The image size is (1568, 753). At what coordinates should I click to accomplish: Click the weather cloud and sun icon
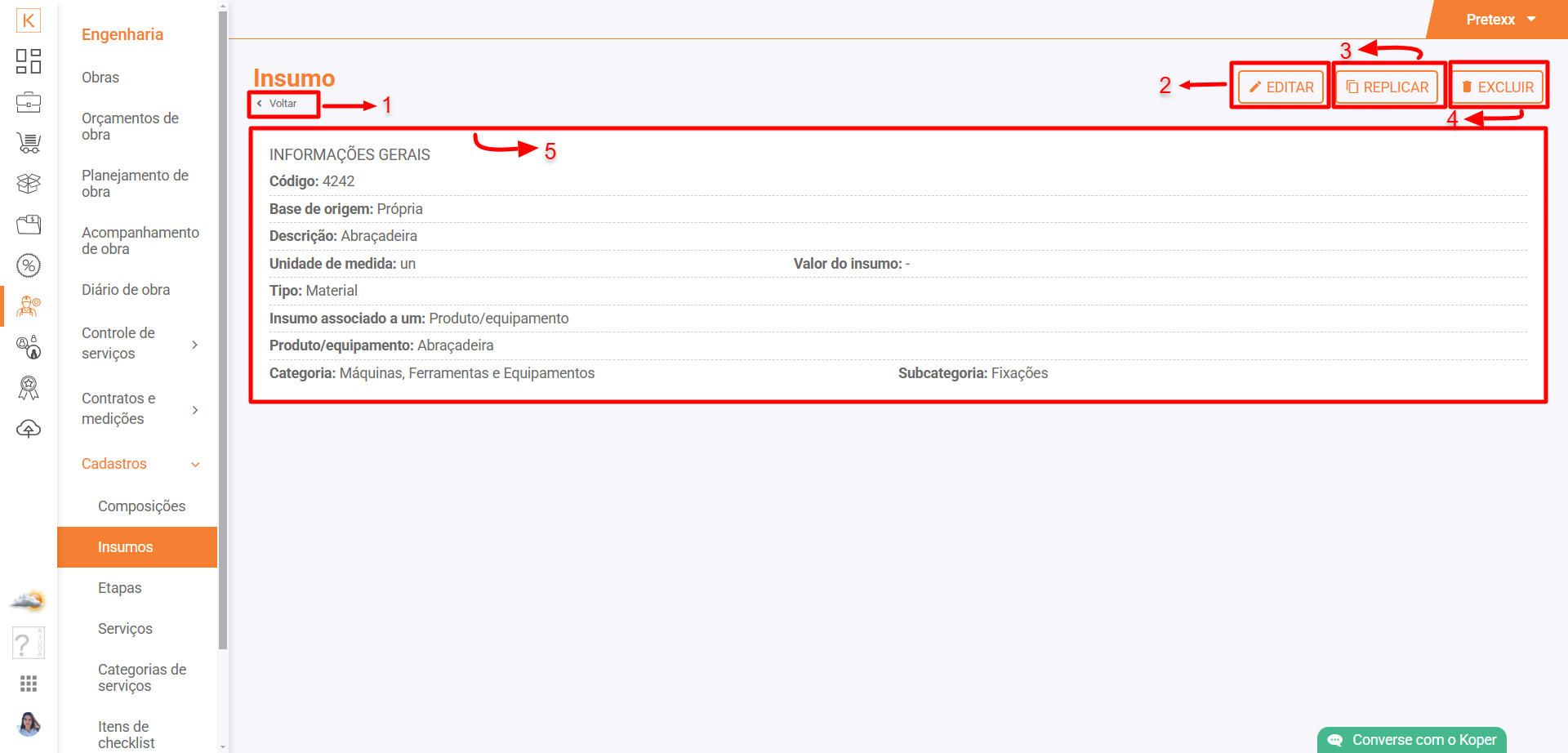pos(29,601)
